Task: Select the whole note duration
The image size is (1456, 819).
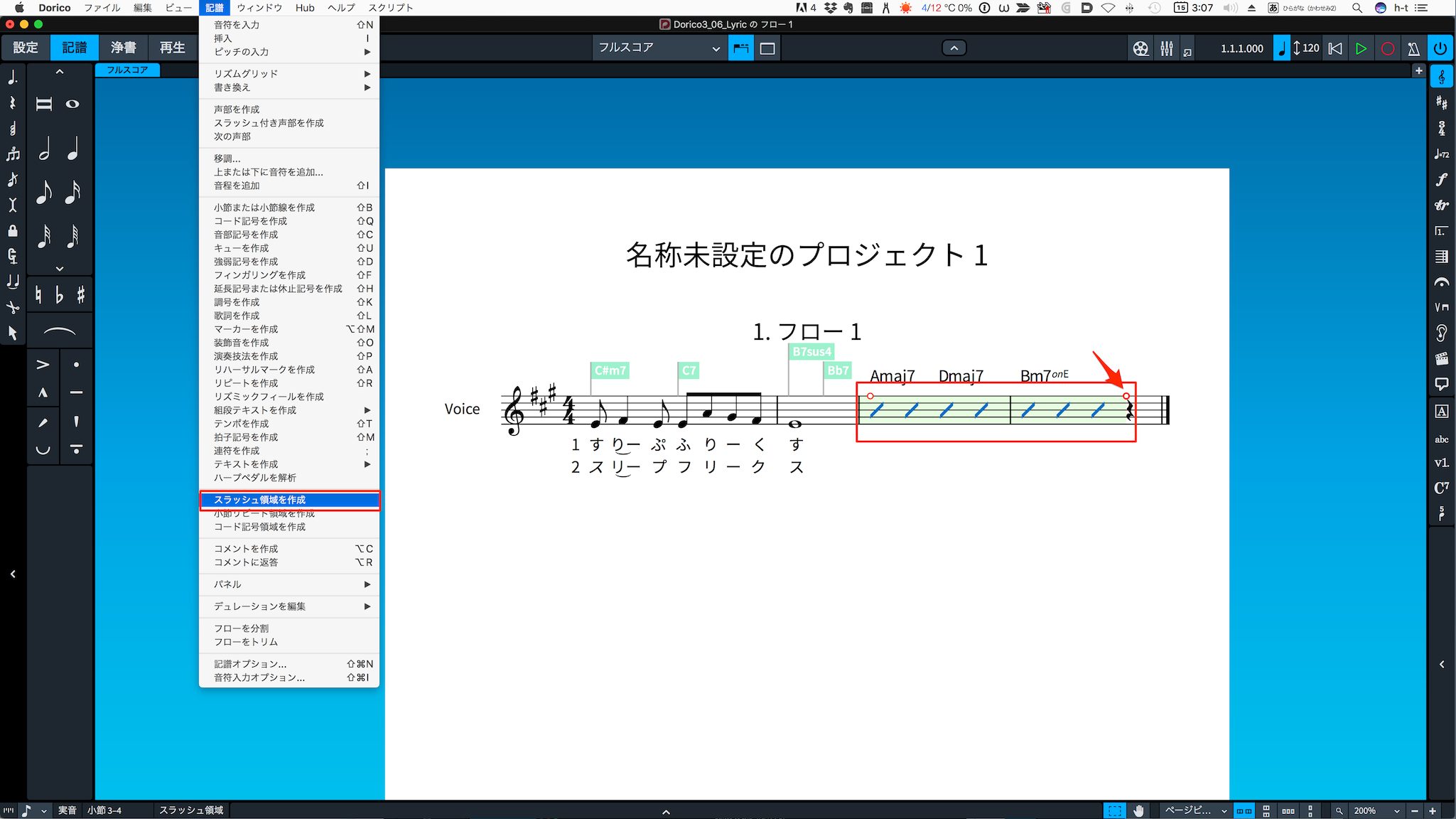Action: point(72,104)
